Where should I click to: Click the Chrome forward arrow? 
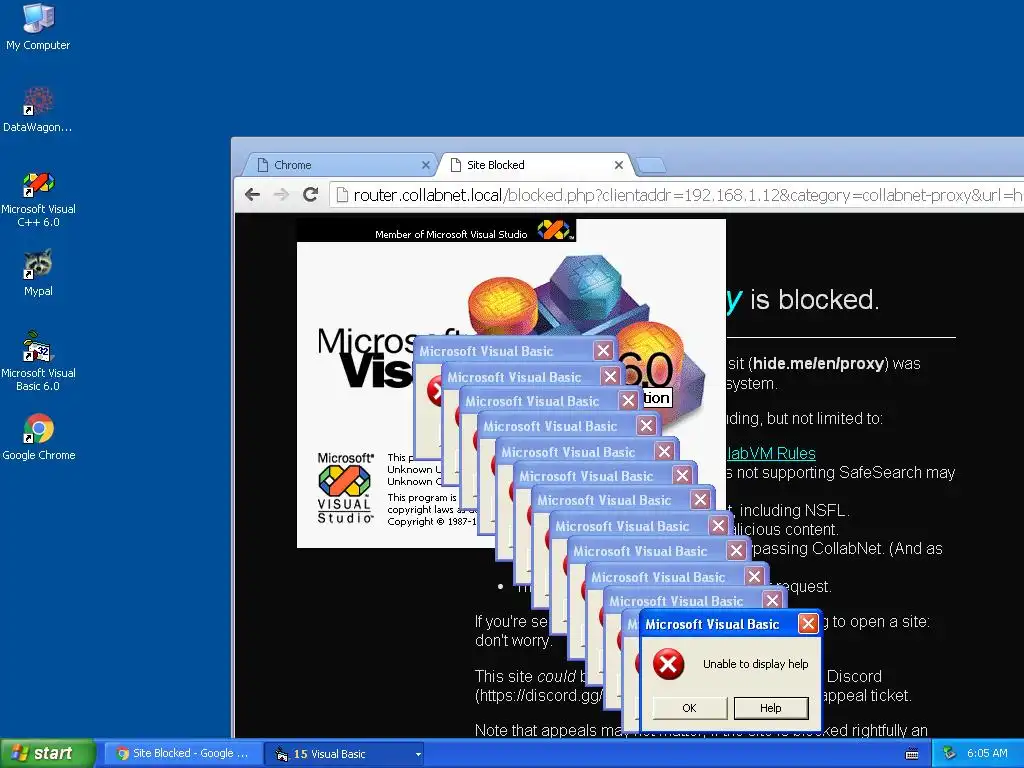pyautogui.click(x=281, y=195)
